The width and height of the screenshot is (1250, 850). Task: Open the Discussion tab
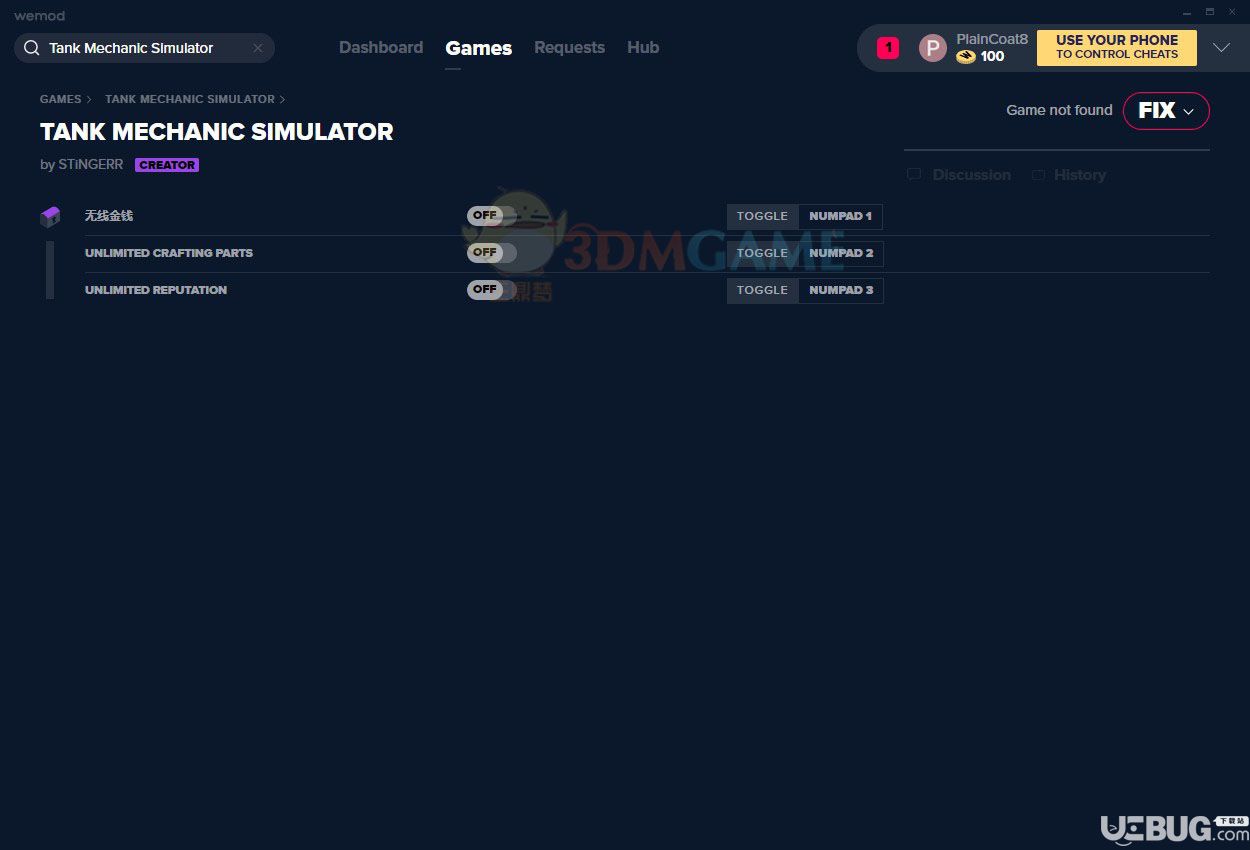[x=959, y=175]
